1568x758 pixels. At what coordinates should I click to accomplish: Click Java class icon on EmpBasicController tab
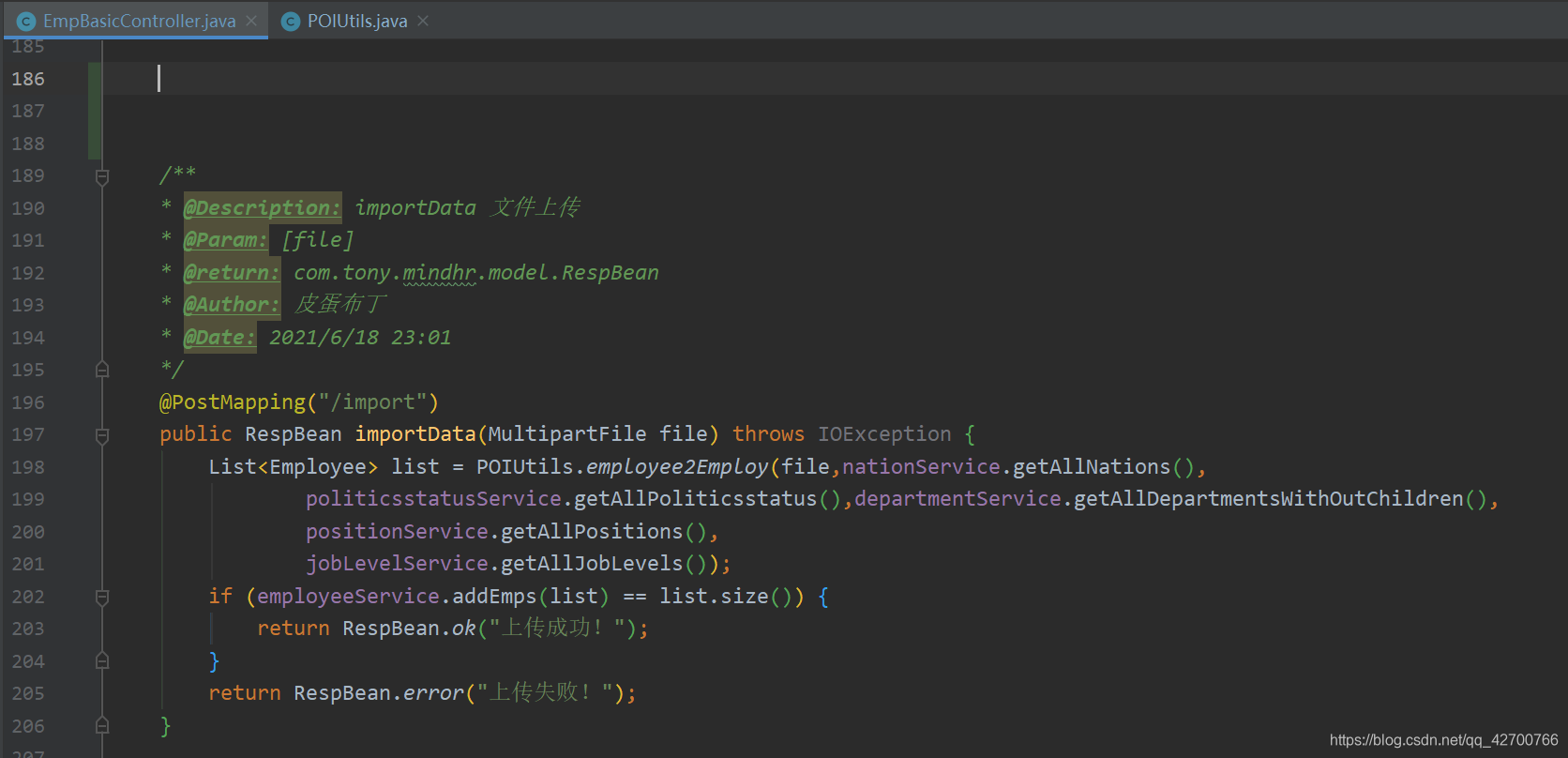point(26,21)
